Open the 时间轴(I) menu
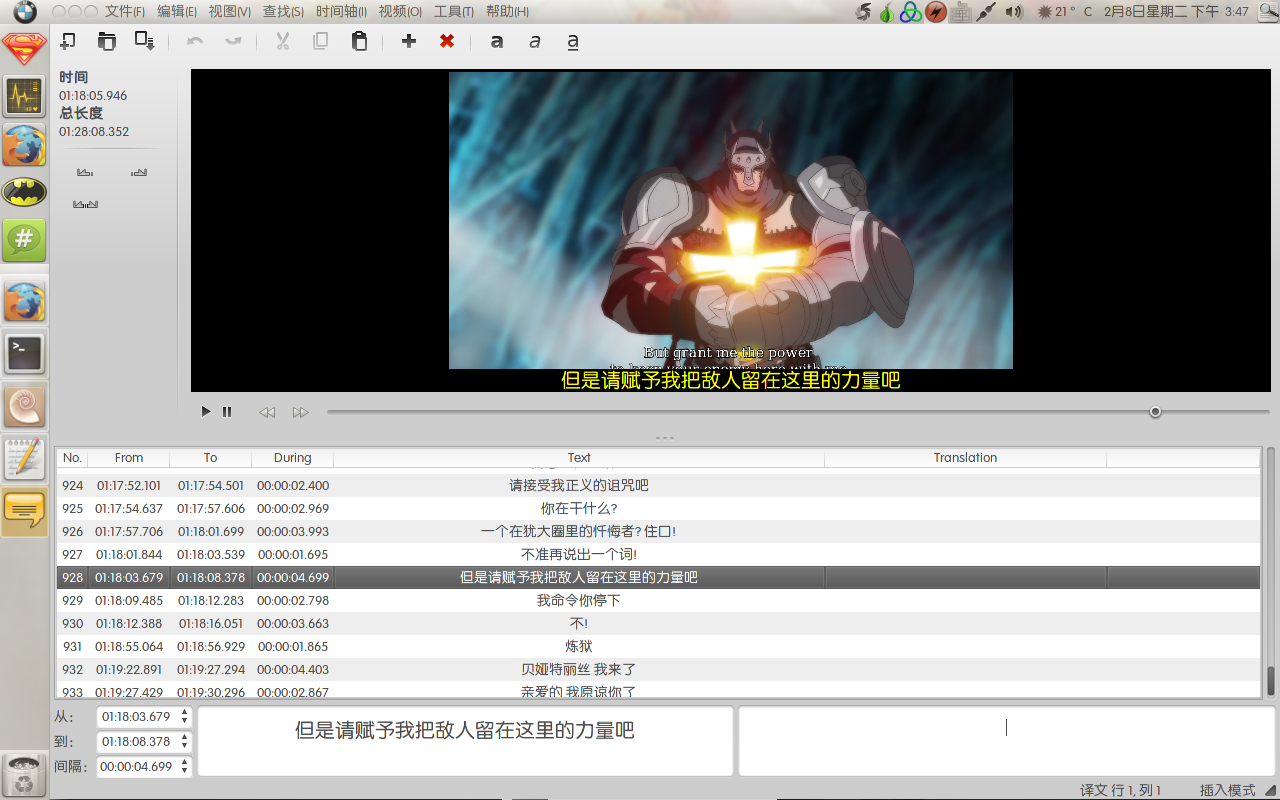The image size is (1280, 800). click(x=341, y=12)
